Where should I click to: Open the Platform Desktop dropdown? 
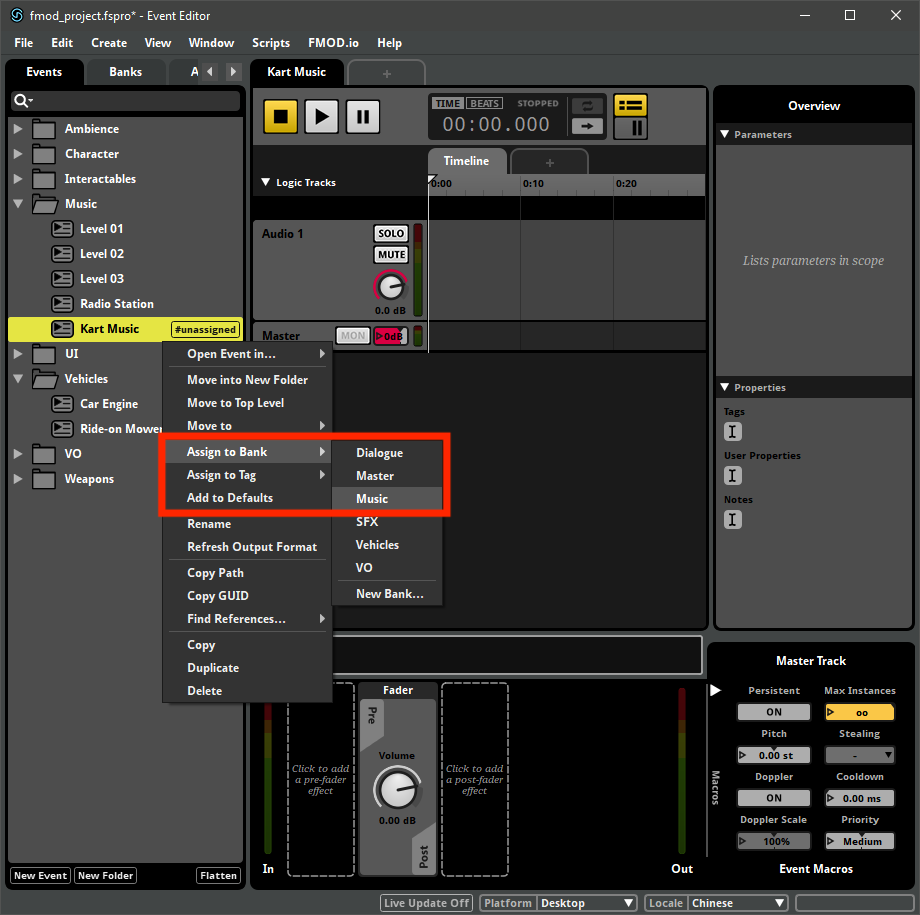tap(587, 902)
